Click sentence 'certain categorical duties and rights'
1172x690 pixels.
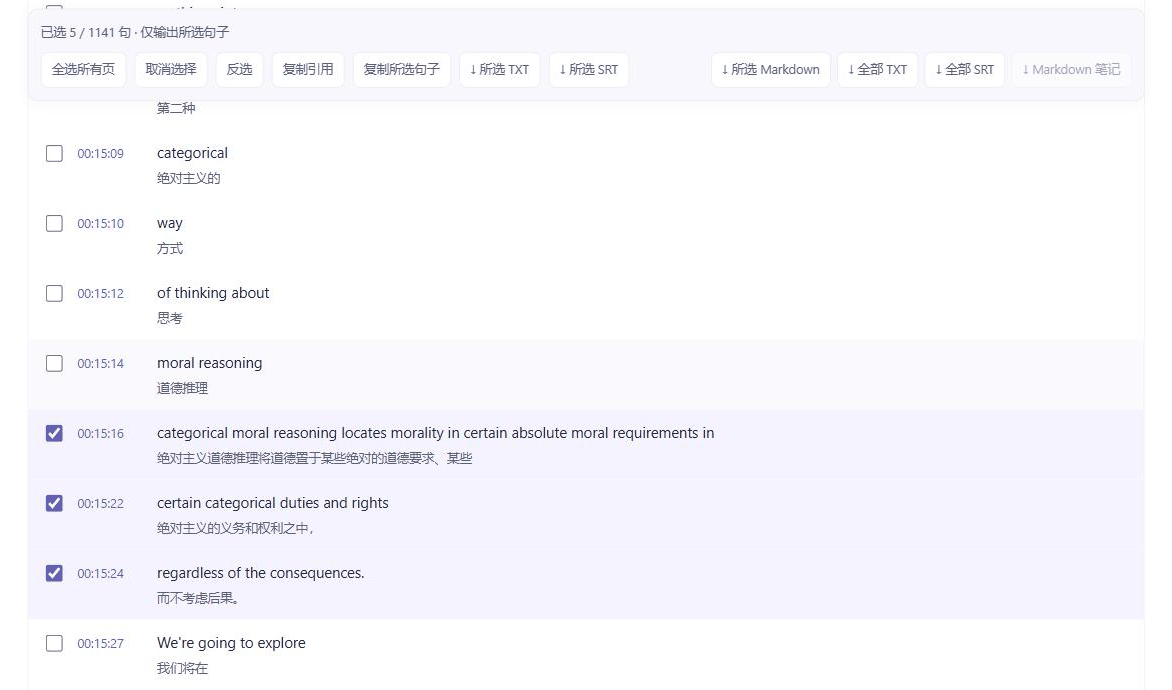pos(273,503)
